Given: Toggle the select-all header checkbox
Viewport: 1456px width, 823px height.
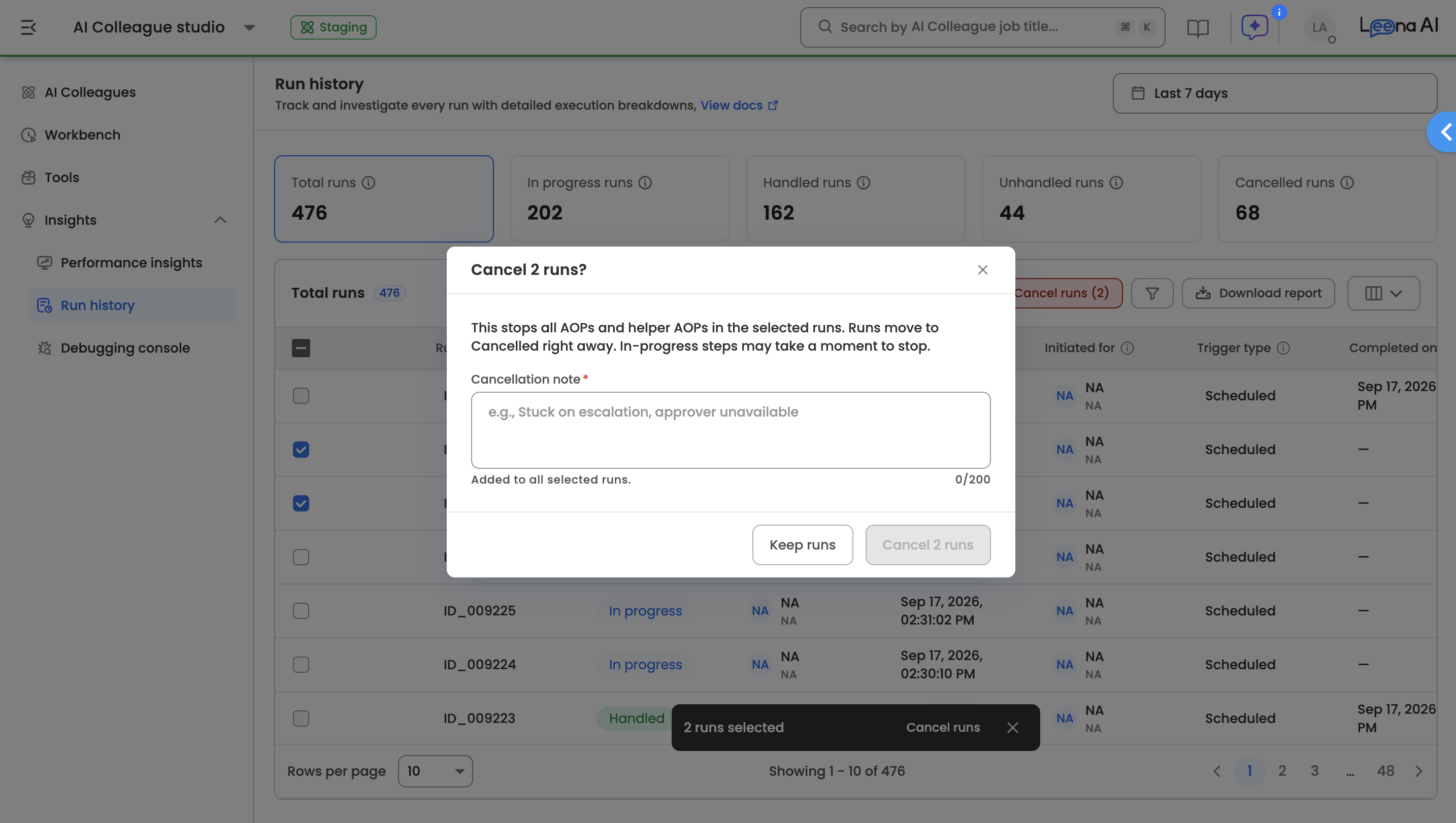Looking at the screenshot, I should (301, 348).
